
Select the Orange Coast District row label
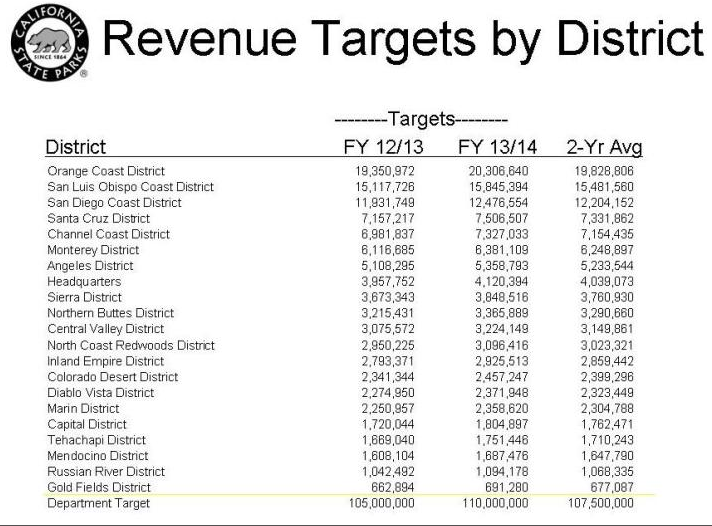point(106,171)
